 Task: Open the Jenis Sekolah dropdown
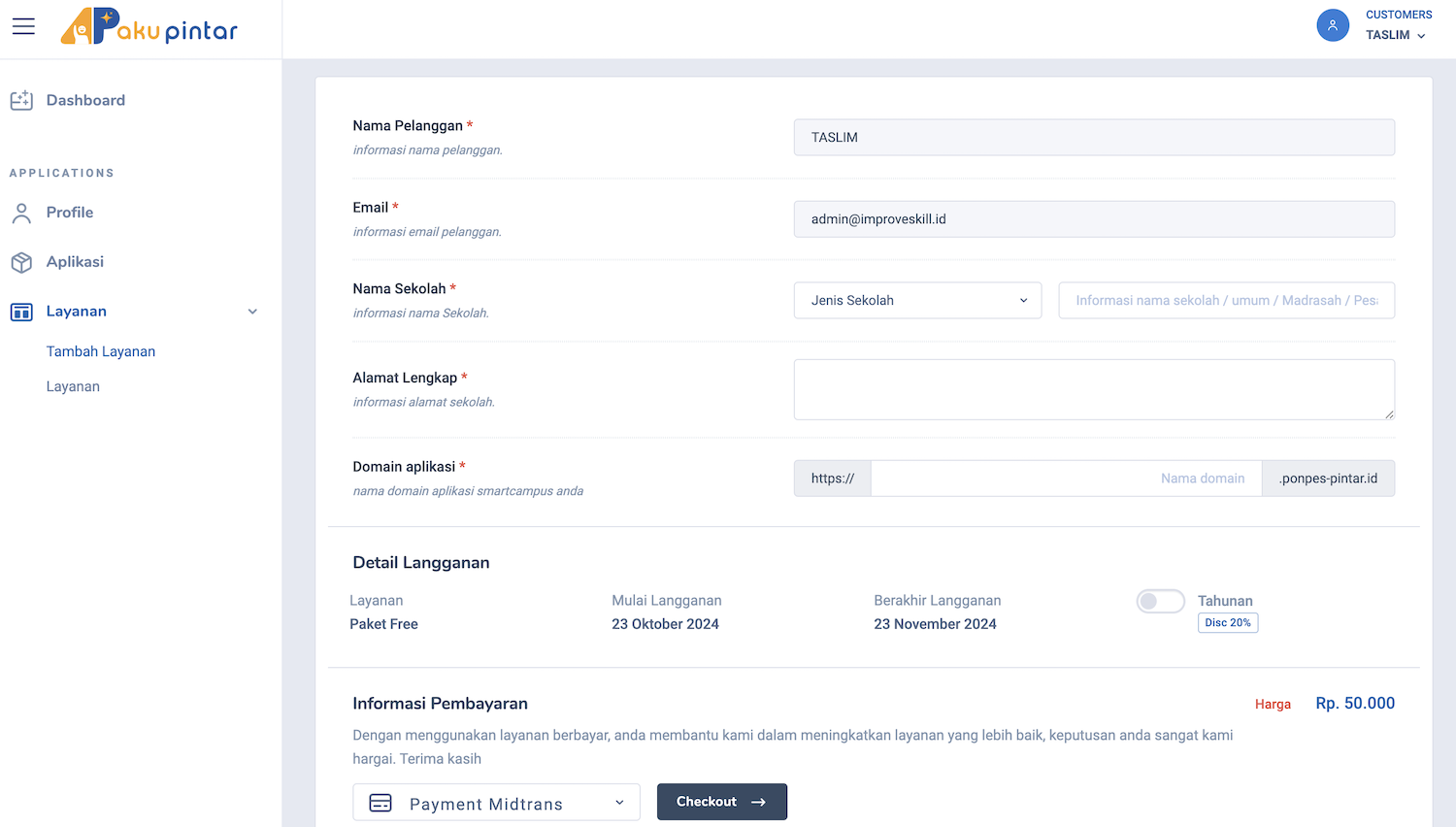[x=917, y=301]
